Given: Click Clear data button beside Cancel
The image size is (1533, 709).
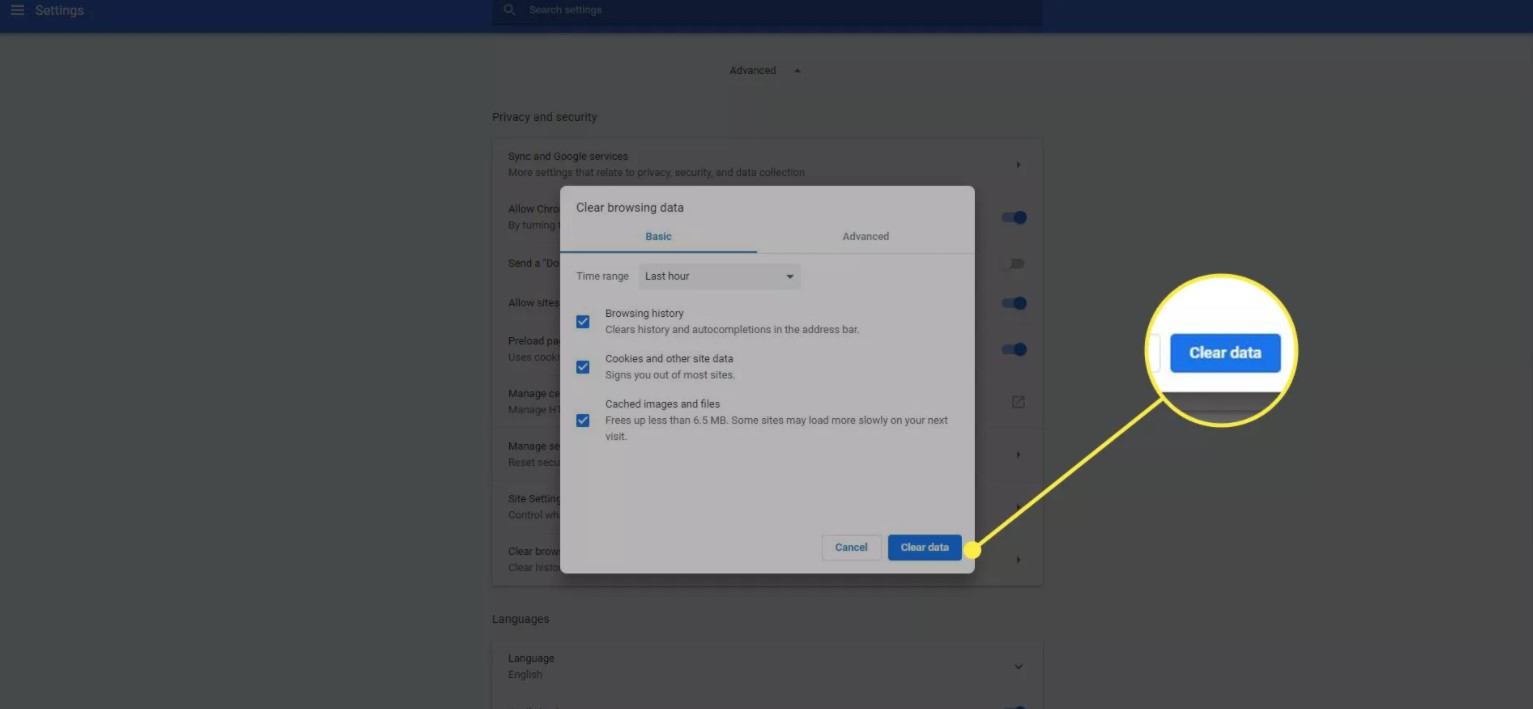Looking at the screenshot, I should [924, 548].
